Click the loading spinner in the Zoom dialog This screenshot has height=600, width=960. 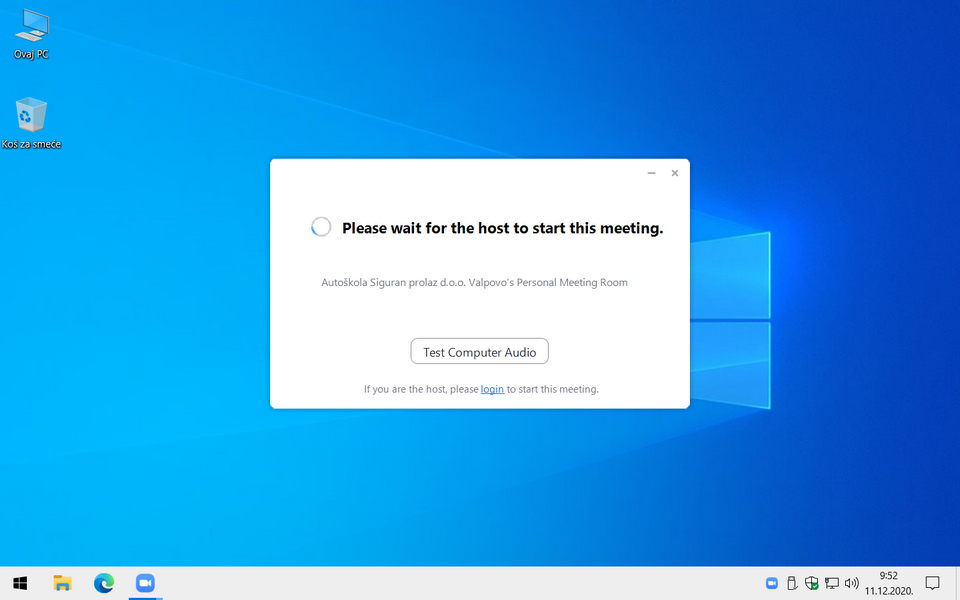[321, 227]
